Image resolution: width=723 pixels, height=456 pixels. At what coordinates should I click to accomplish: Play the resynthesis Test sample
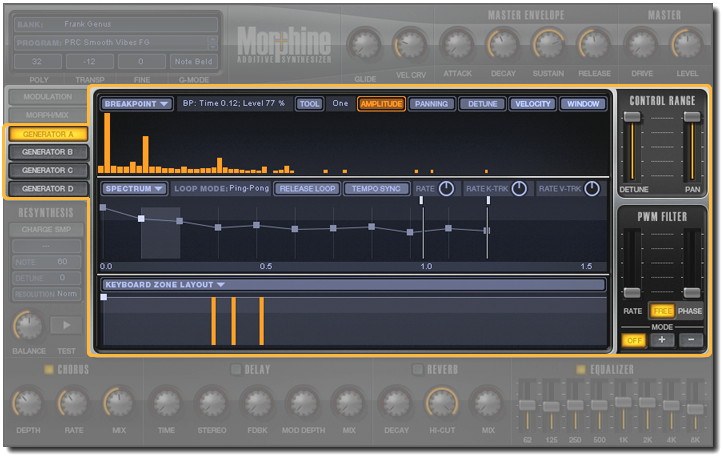tap(66, 326)
